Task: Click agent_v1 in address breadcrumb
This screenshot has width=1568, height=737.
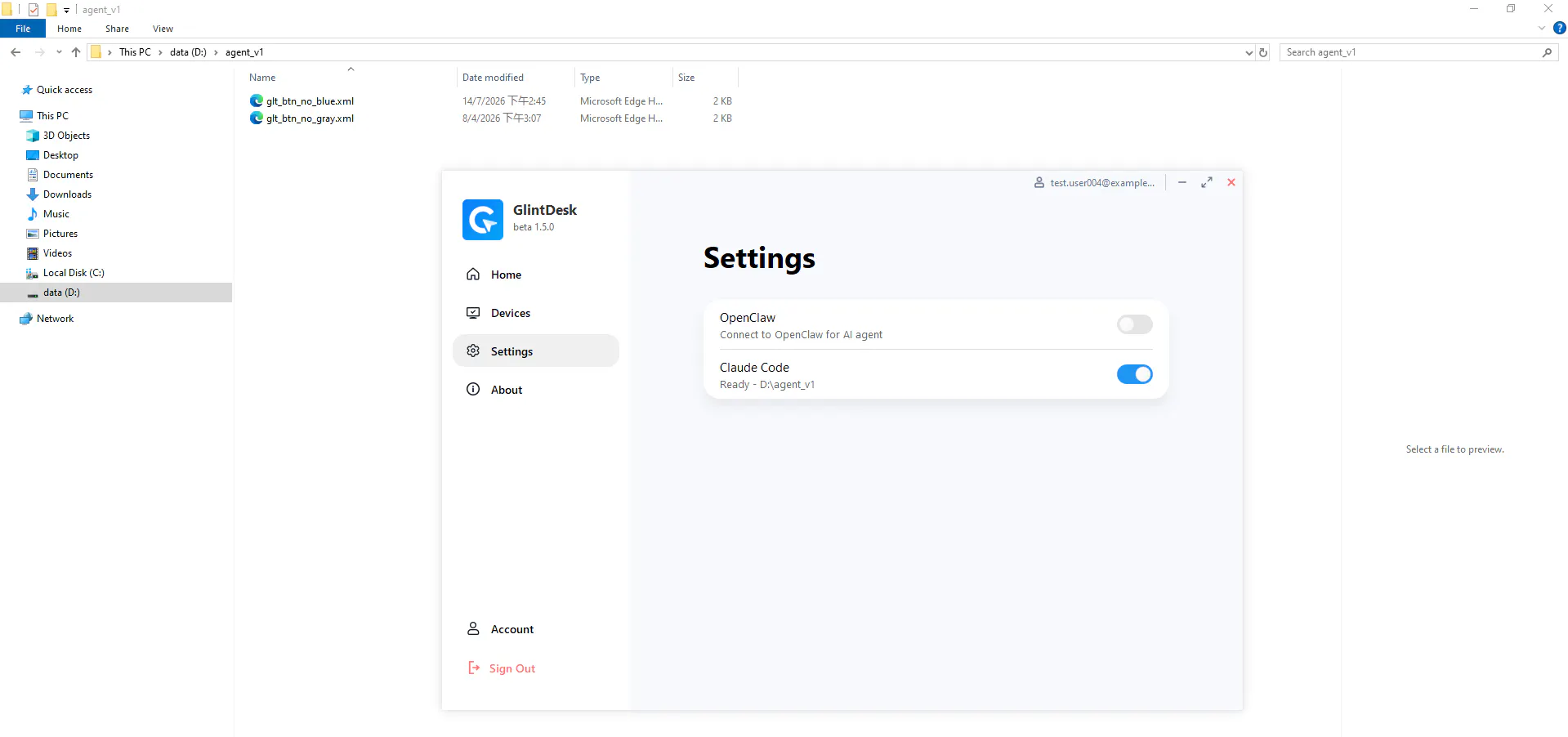Action: [x=244, y=52]
